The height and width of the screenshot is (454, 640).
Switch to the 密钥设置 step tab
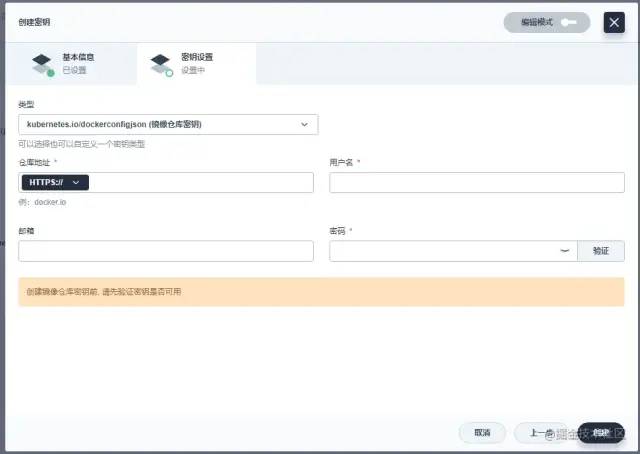(197, 64)
